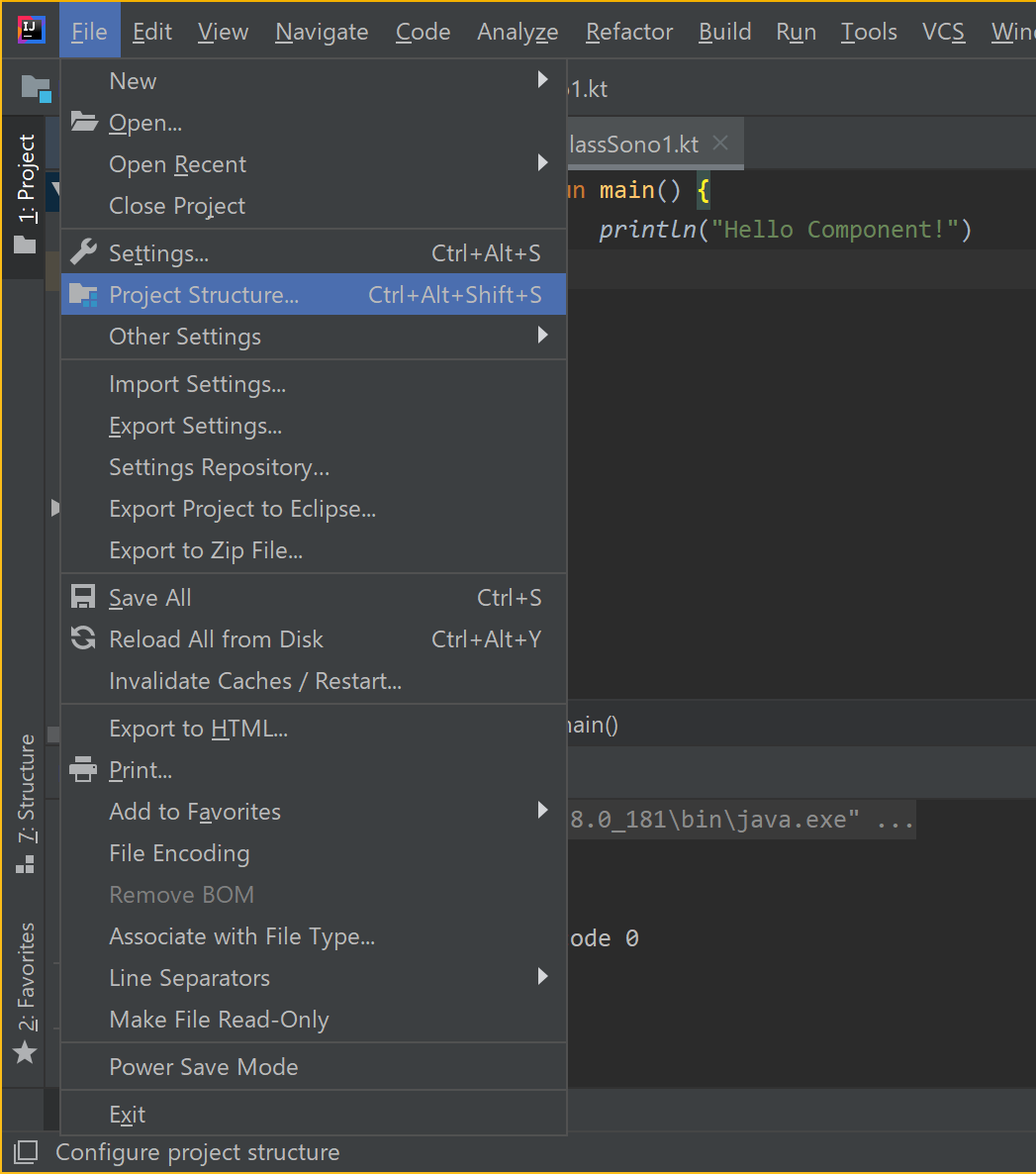The width and height of the screenshot is (1036, 1174).
Task: Open the VCS menu
Action: pos(943,32)
